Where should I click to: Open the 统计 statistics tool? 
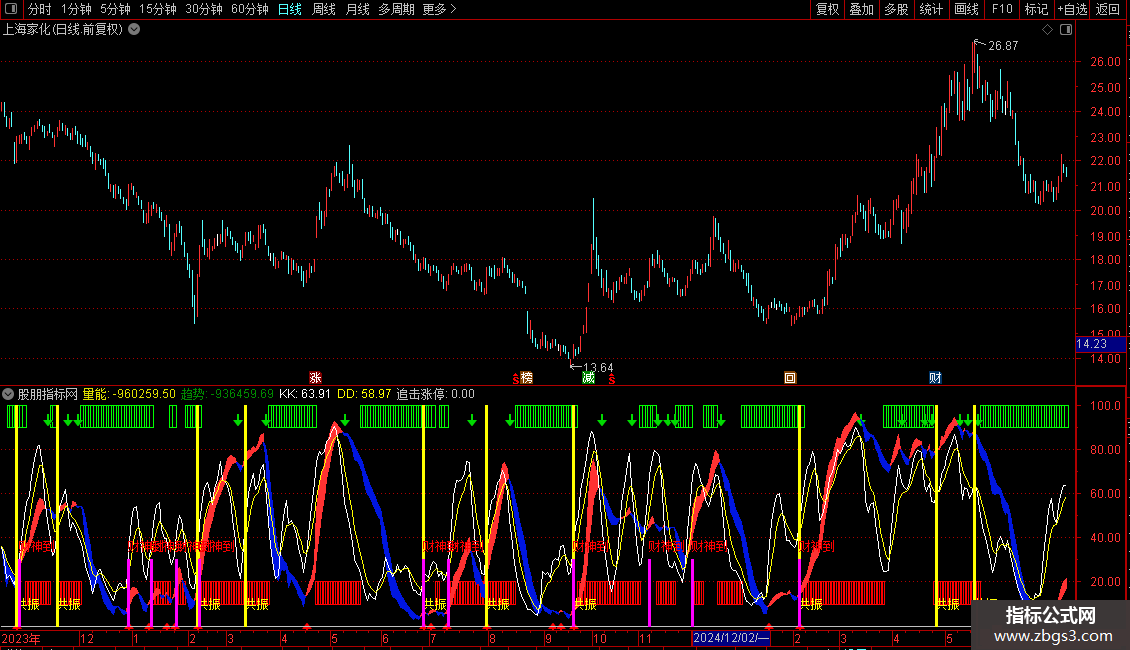(931, 9)
